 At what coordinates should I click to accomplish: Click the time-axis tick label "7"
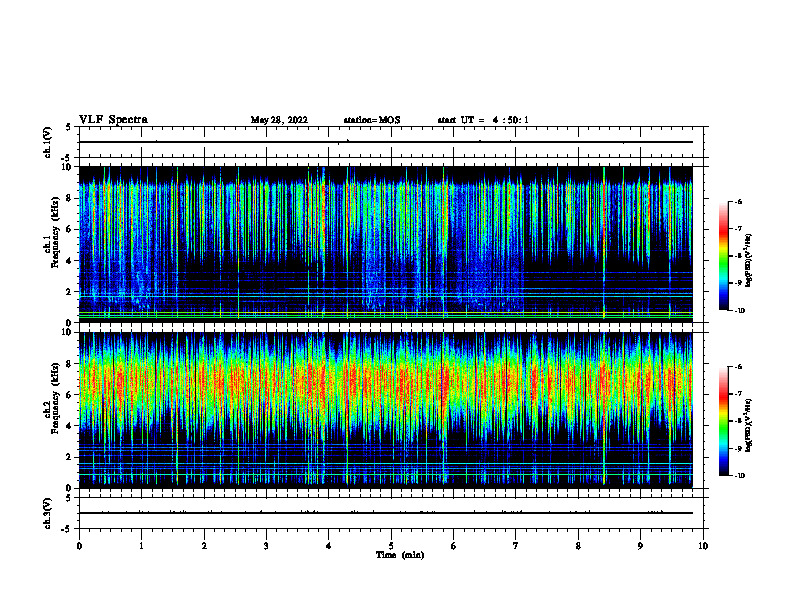coord(516,546)
